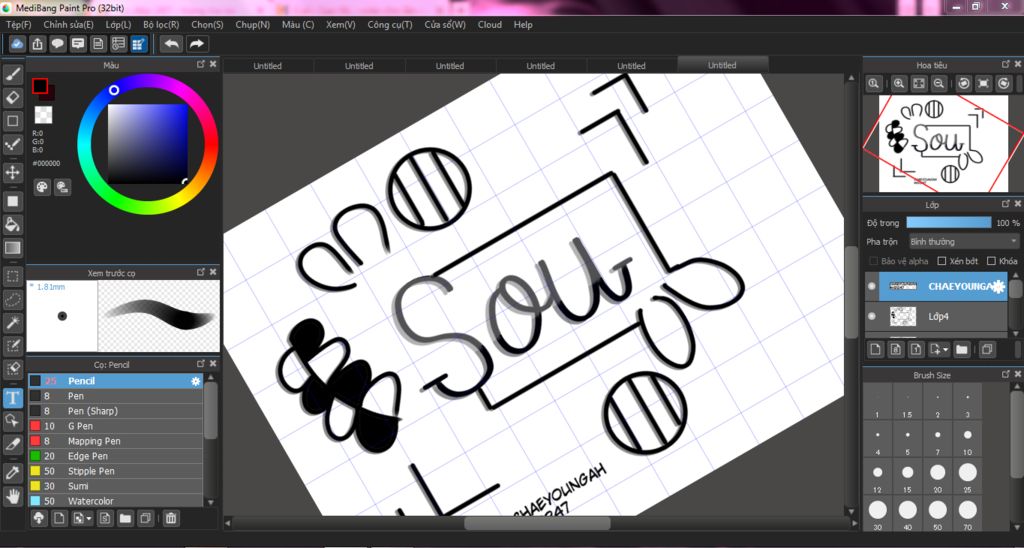Select the Text tool
The height and width of the screenshot is (548, 1024).
coord(12,398)
